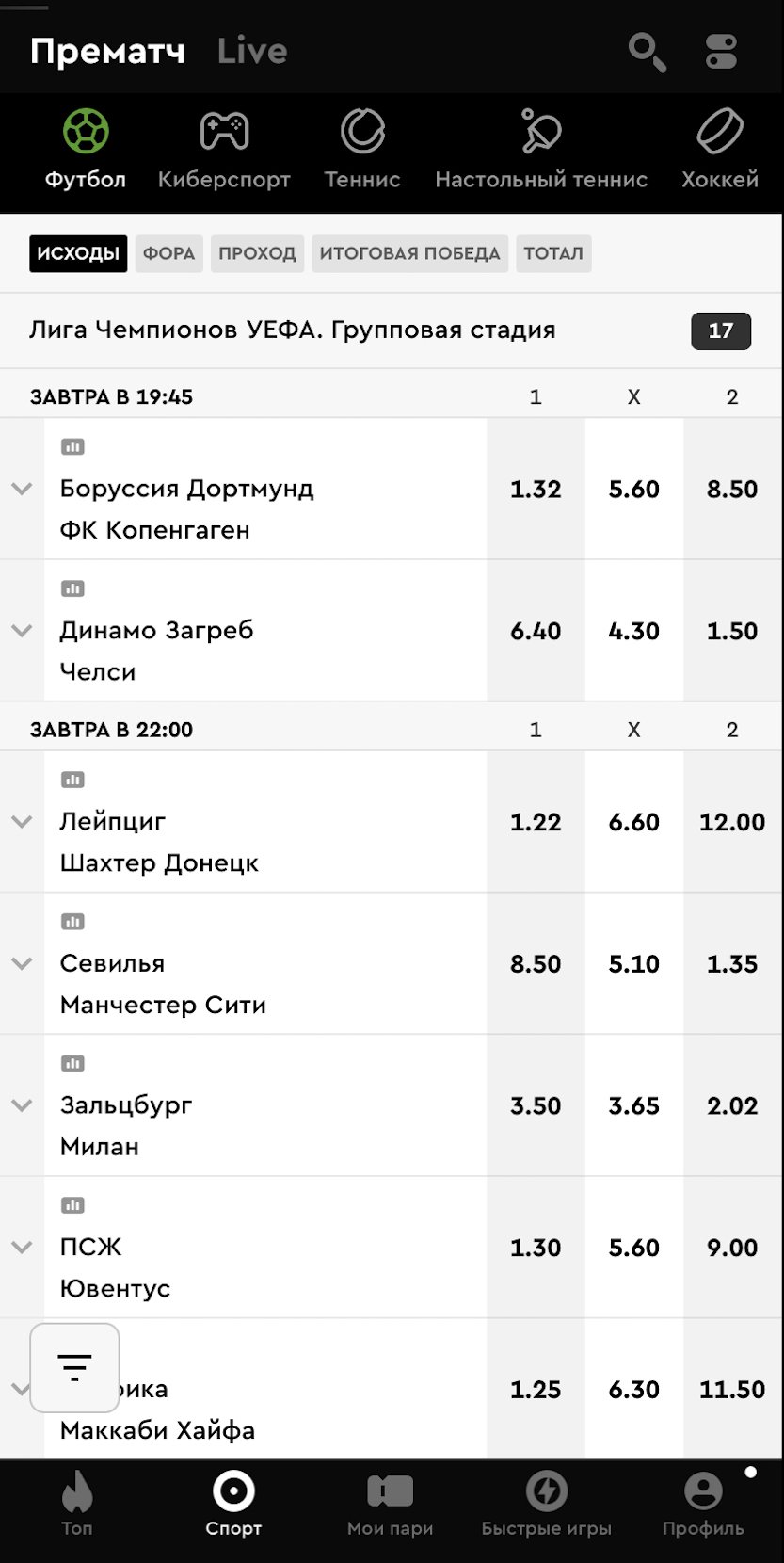Select the Настольный теннис paddle icon
784x1563 pixels.
click(541, 132)
